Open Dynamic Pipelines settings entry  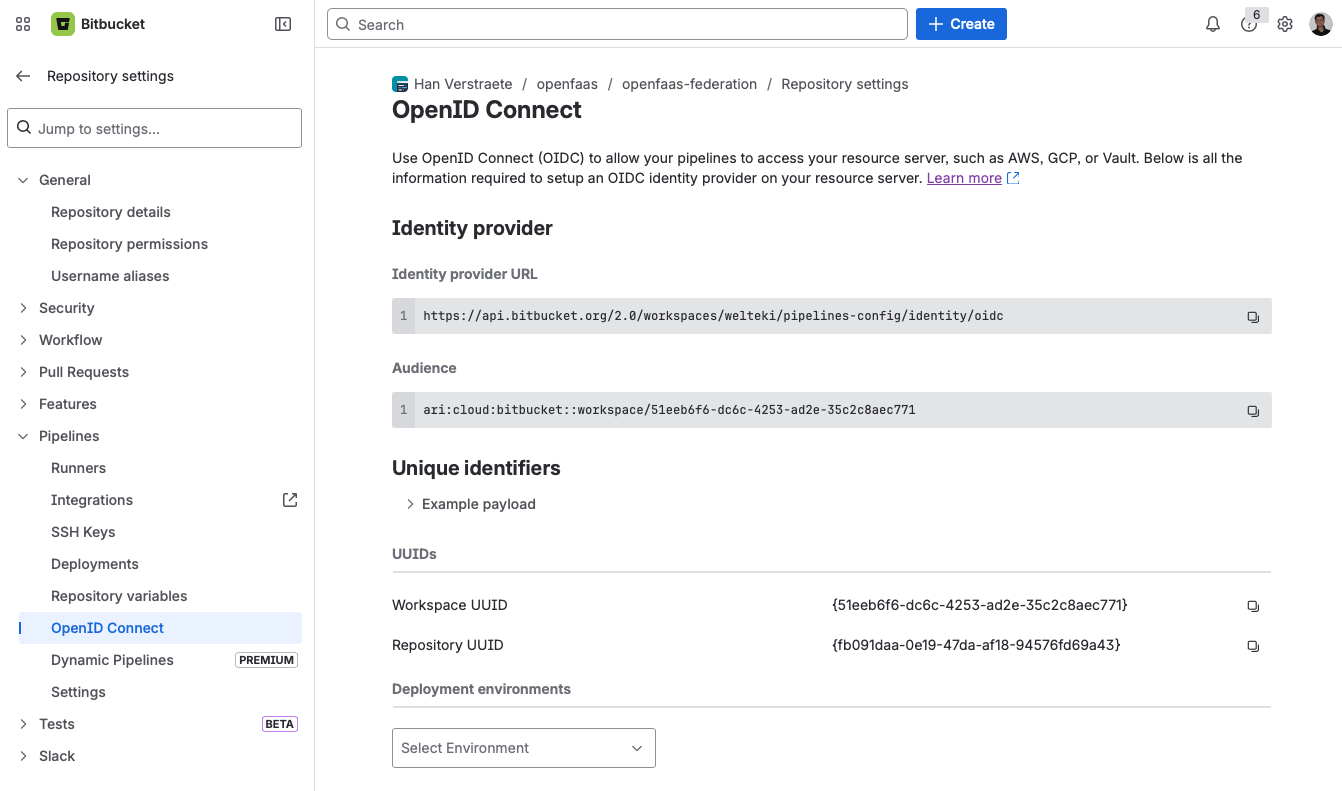click(112, 659)
